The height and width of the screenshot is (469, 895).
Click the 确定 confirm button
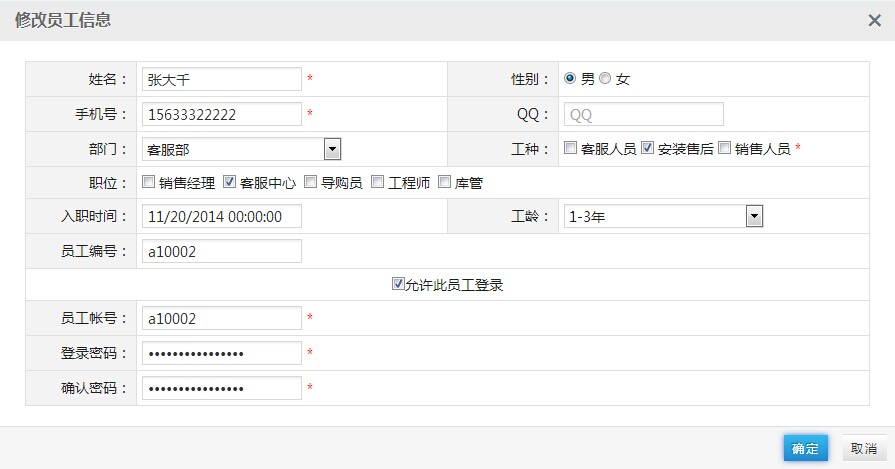(805, 448)
